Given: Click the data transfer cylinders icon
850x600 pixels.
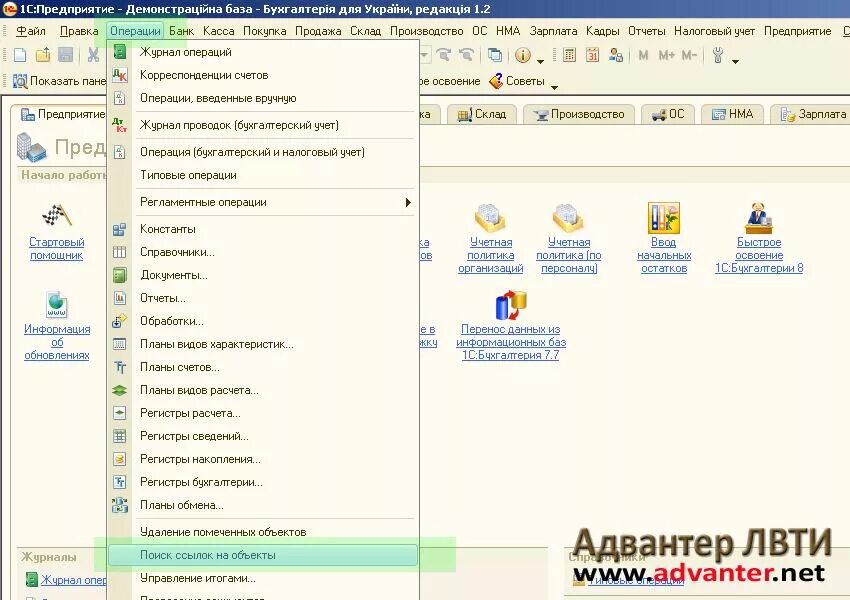Looking at the screenshot, I should click(x=511, y=305).
